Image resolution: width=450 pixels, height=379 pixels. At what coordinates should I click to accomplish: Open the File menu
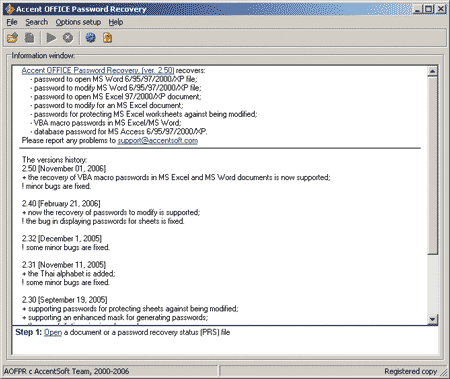click(x=12, y=22)
